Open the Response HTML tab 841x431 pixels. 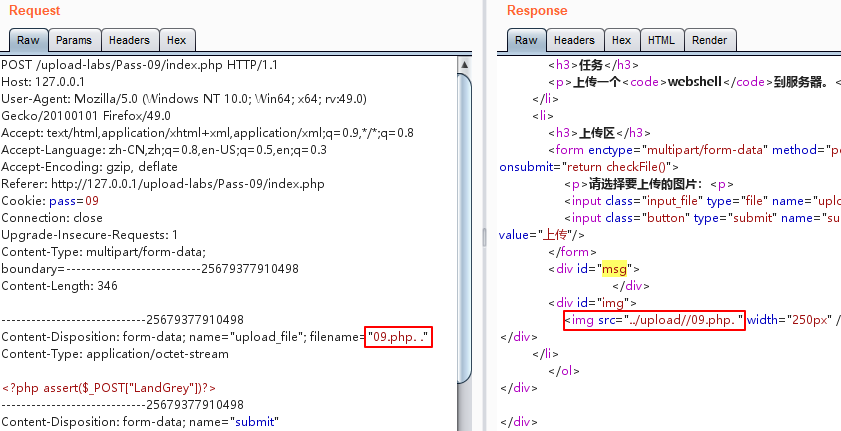pos(661,40)
